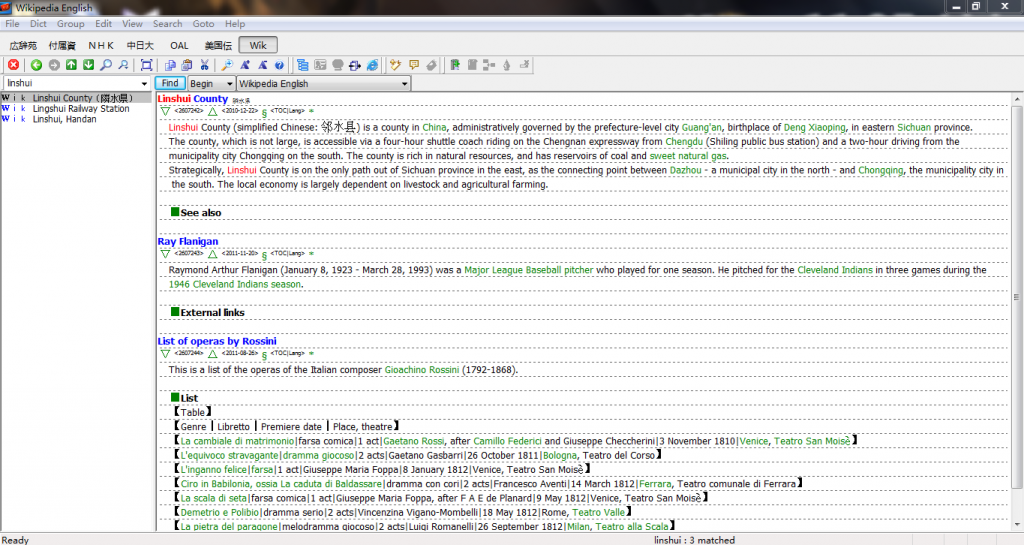Follow the Deng Xiaoping link
The width and height of the screenshot is (1024, 545).
click(x=814, y=127)
